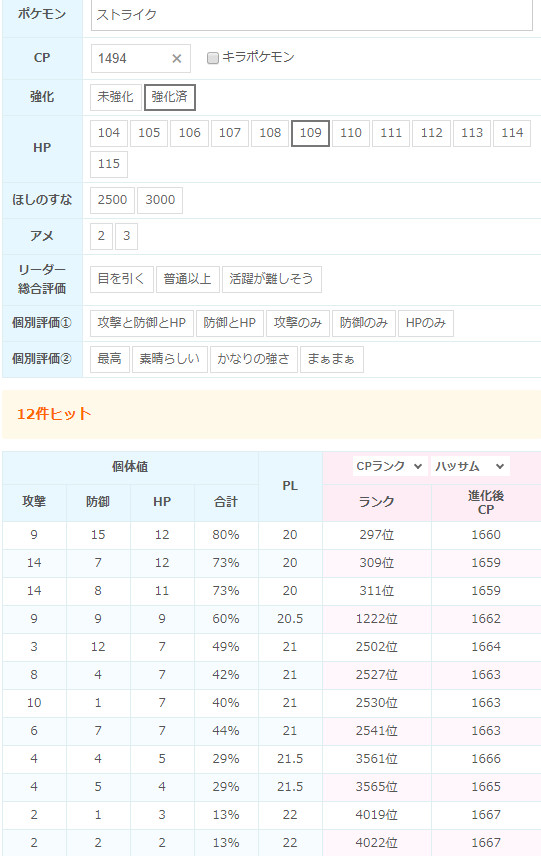Select the 未強化 option
This screenshot has height=856, width=541.
pos(115,97)
